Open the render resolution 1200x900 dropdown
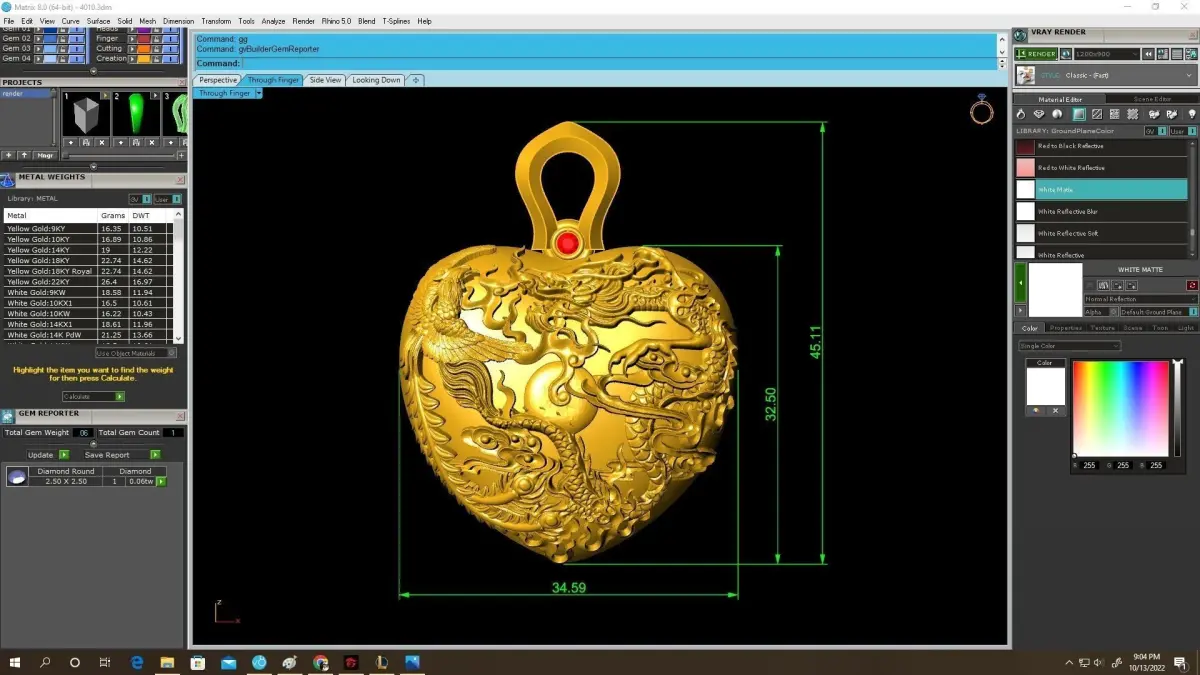 click(x=1107, y=54)
